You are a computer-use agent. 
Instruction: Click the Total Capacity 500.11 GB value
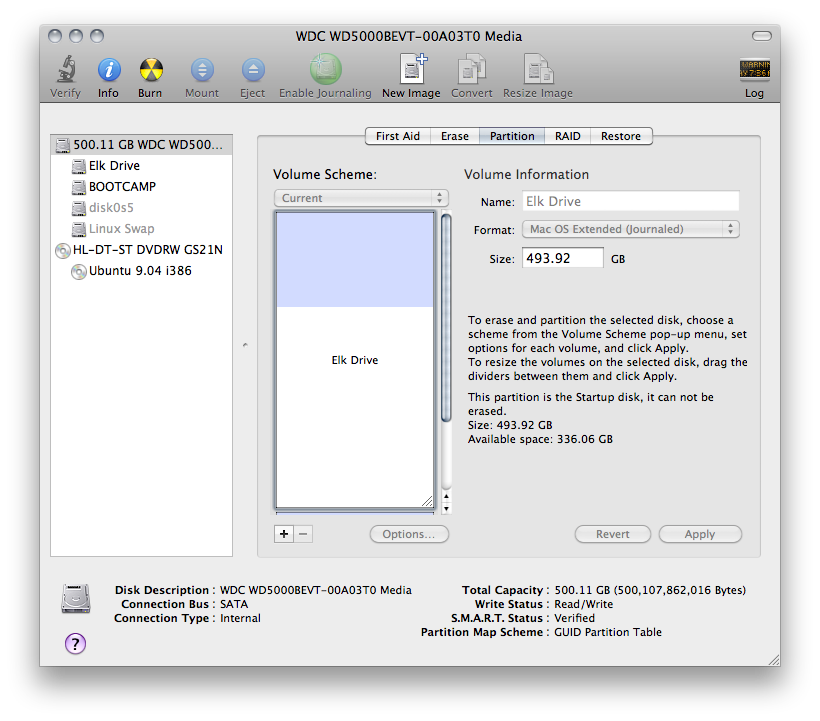650,590
